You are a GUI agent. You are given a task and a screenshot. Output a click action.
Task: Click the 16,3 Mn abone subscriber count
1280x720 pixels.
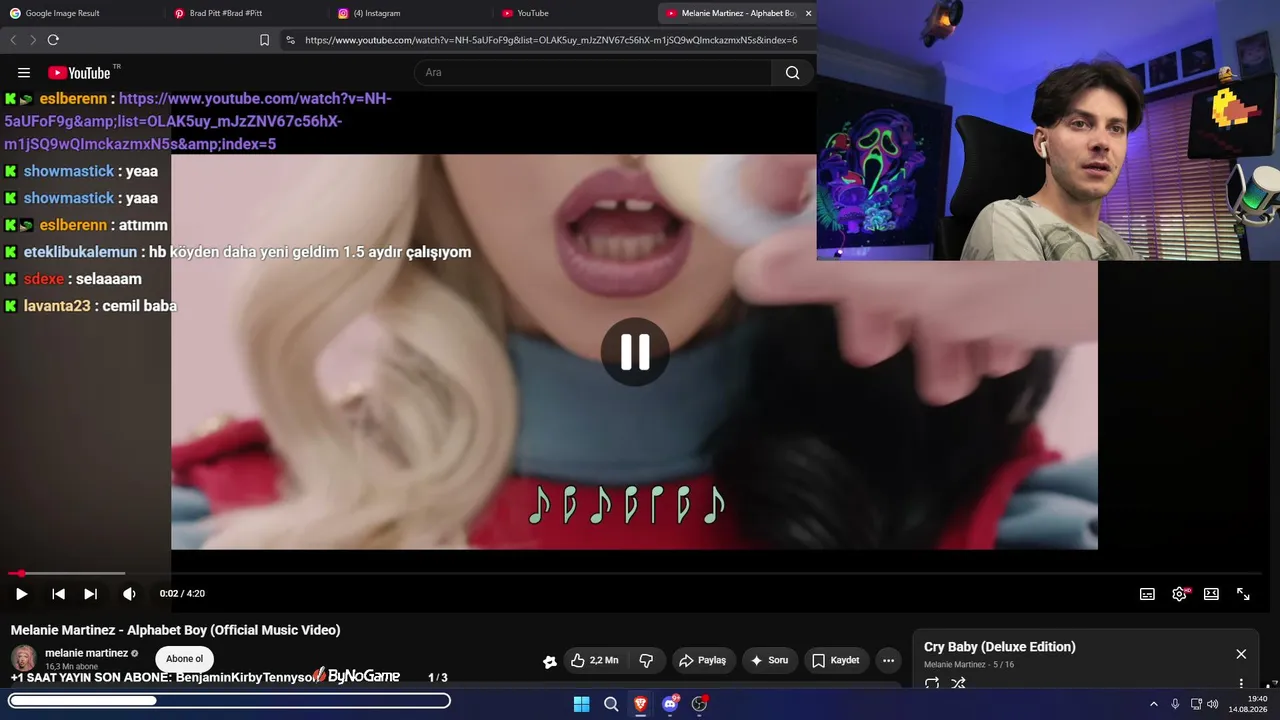[x=72, y=667]
